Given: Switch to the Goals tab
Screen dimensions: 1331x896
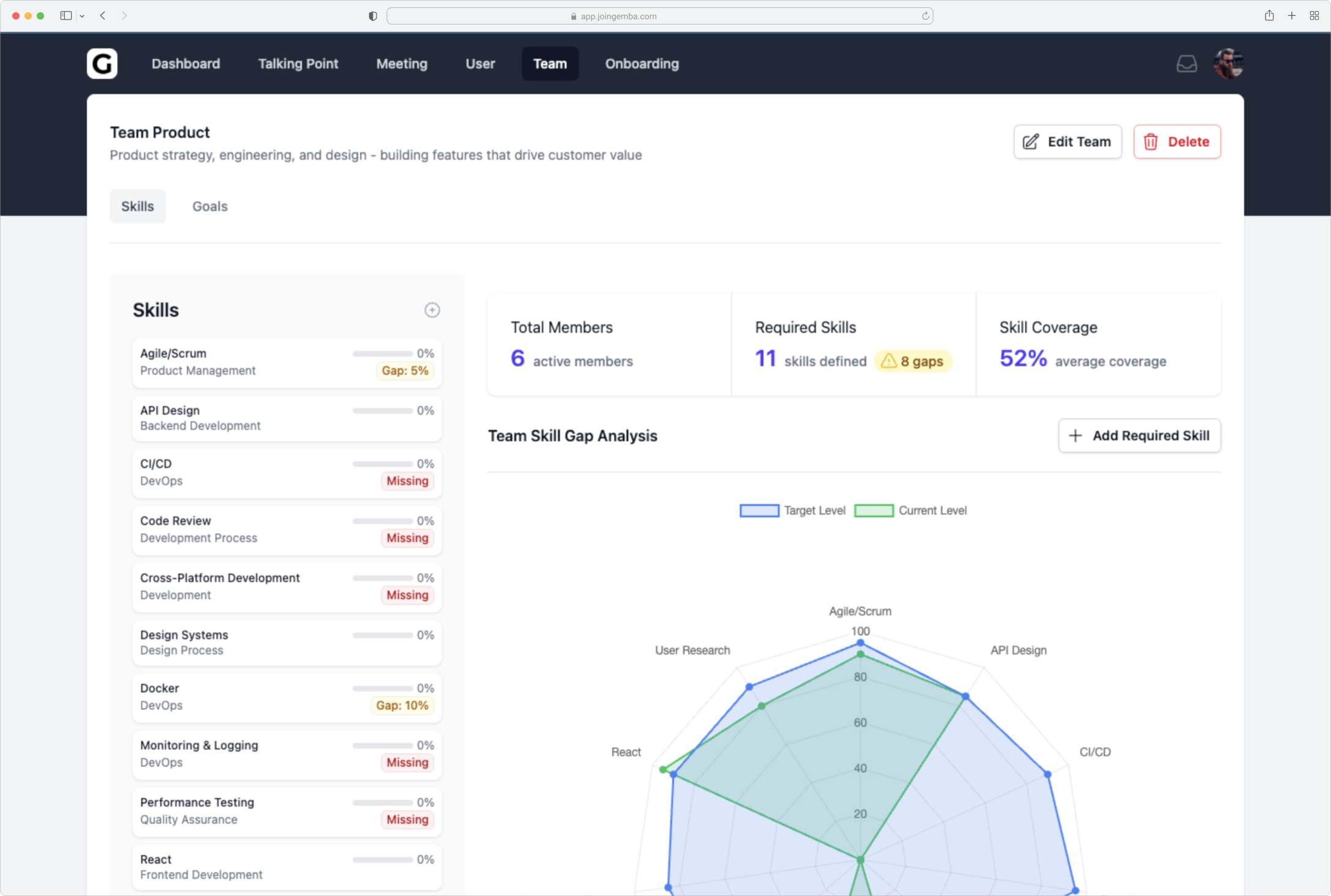Looking at the screenshot, I should [x=209, y=206].
